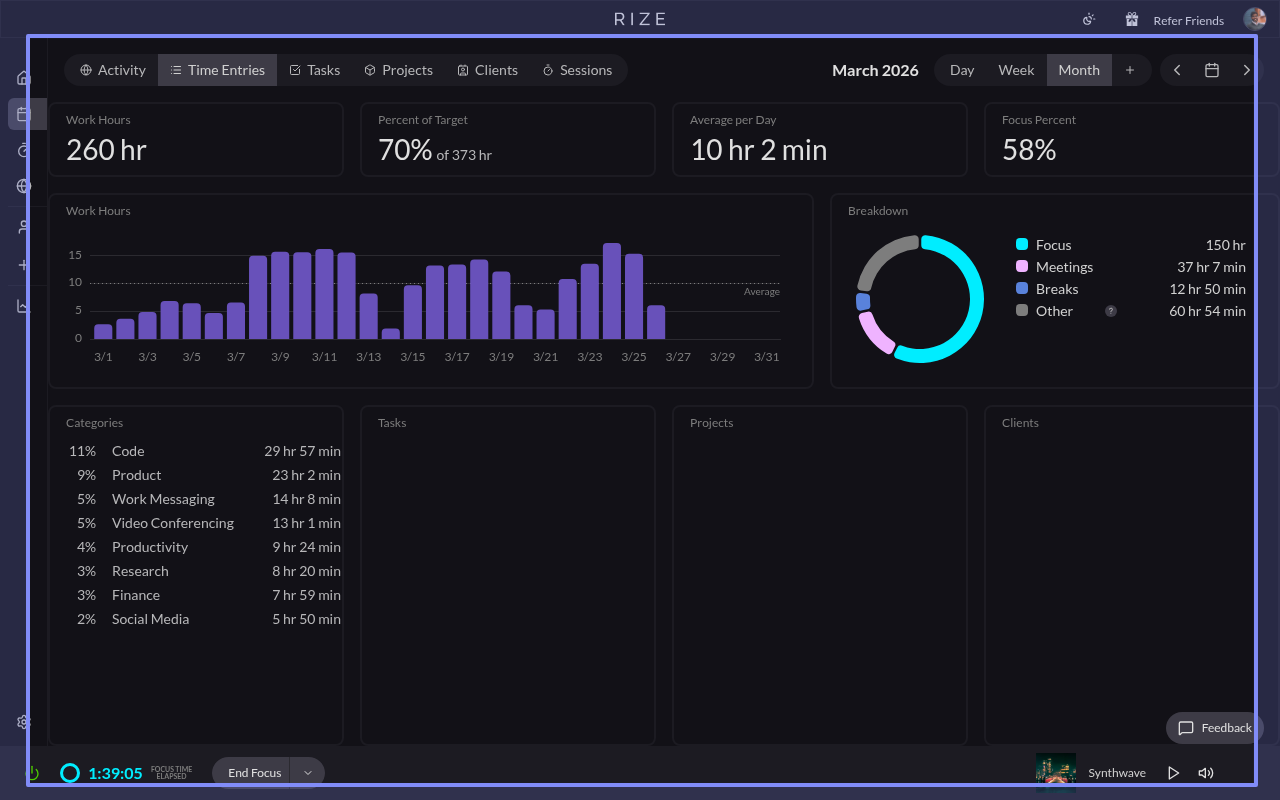Viewport: 1280px width, 800px height.
Task: Open the settings gear in the sidebar
Action: 23,722
